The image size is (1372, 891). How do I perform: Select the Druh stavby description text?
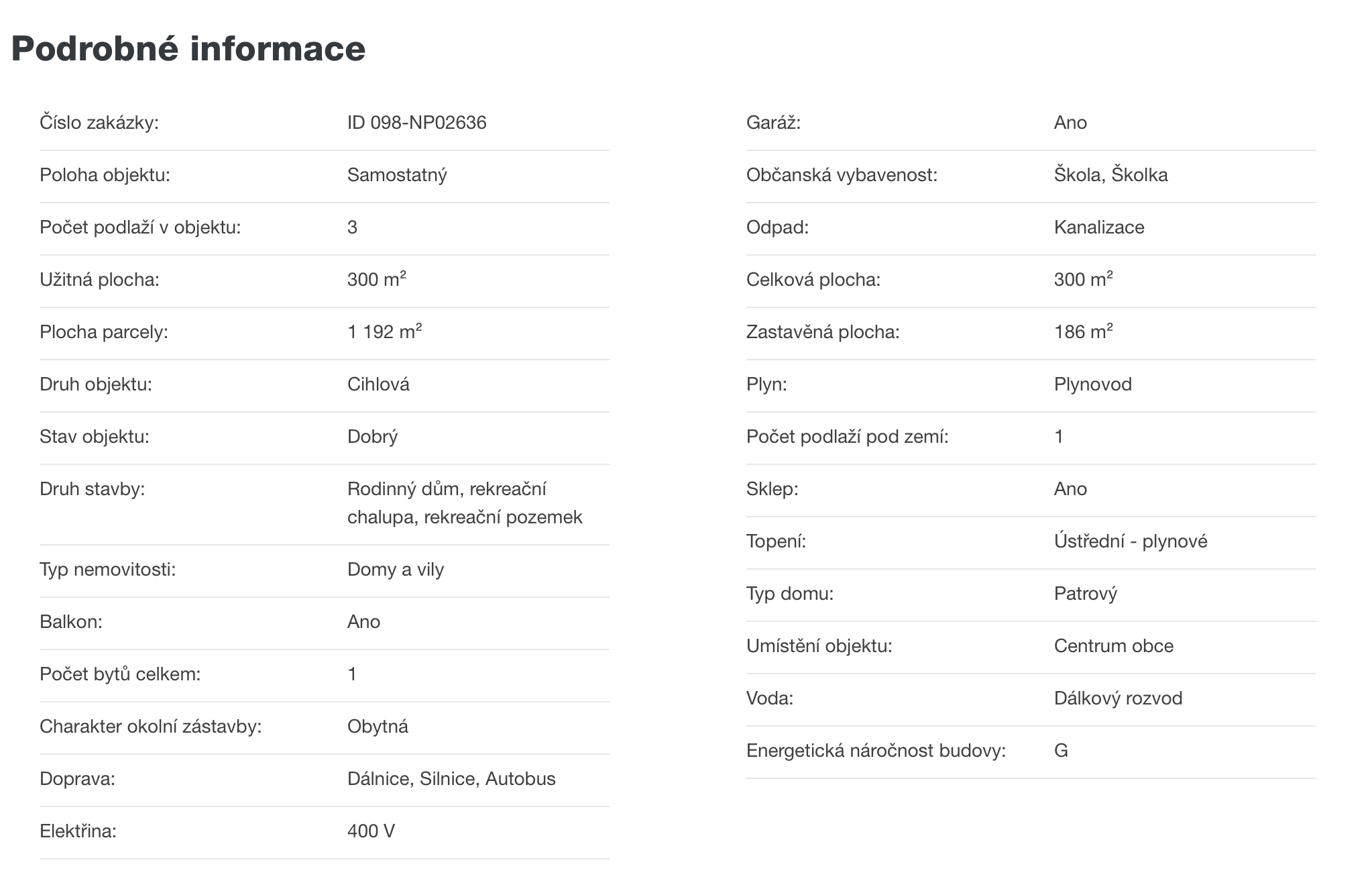(x=465, y=503)
